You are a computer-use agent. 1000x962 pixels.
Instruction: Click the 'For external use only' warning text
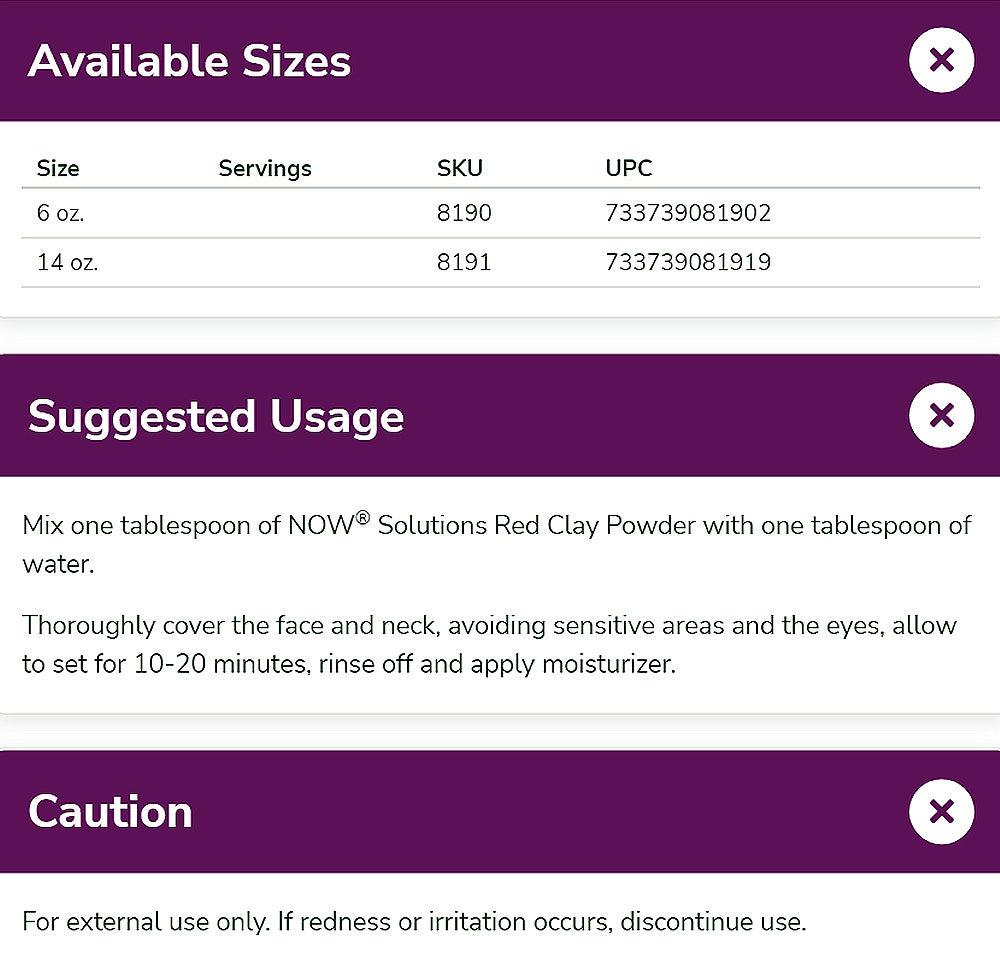pos(414,921)
